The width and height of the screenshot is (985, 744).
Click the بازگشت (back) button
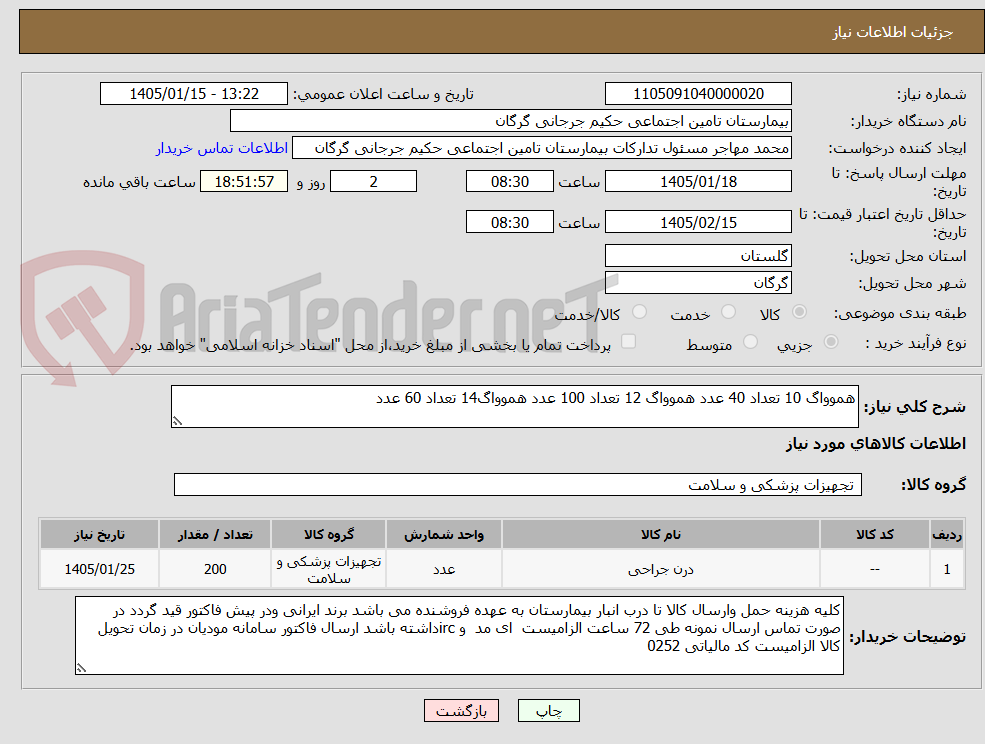[461, 711]
